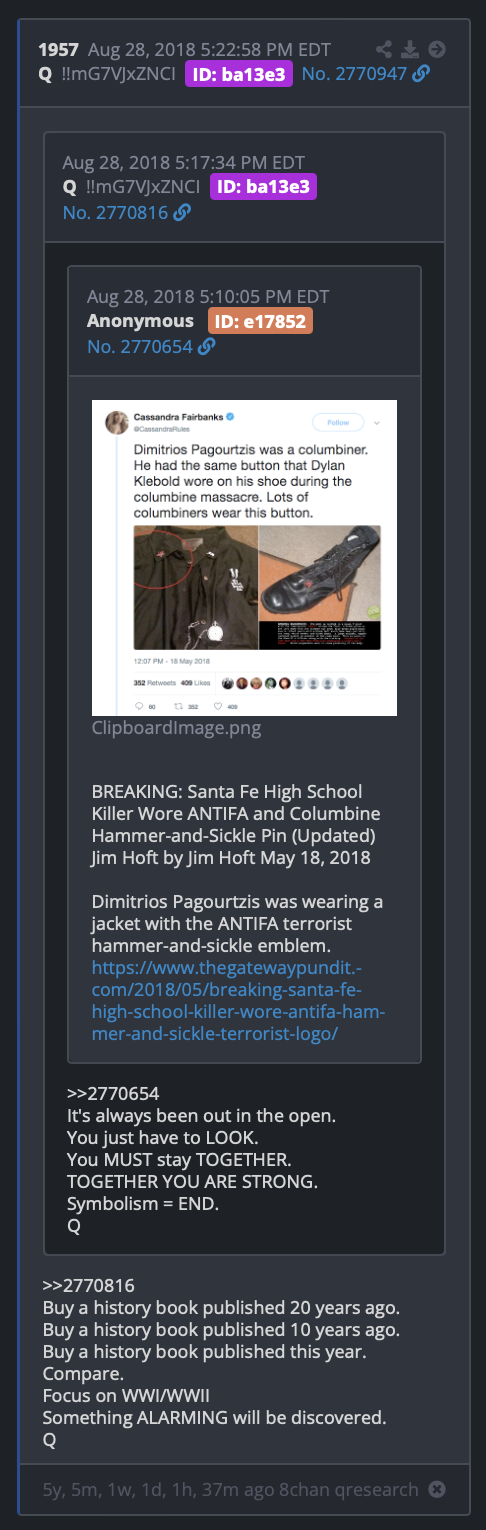Open post number link No. 2770654
Image resolution: width=486 pixels, height=1530 pixels.
coord(139,346)
